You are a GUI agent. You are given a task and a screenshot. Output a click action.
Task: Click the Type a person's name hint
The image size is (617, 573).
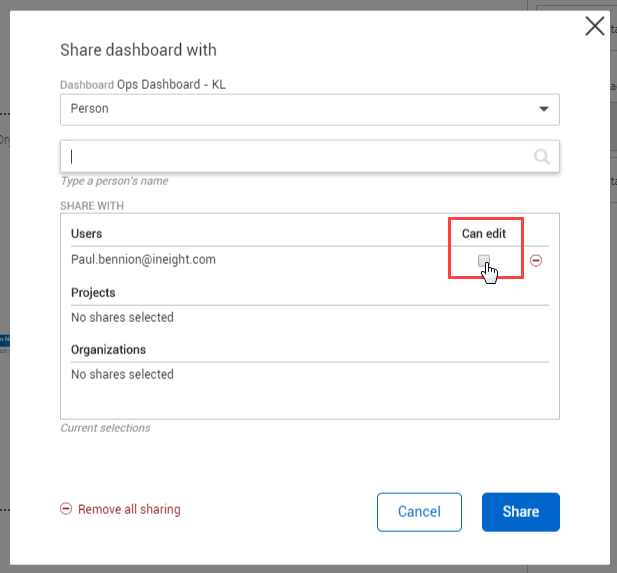(114, 181)
